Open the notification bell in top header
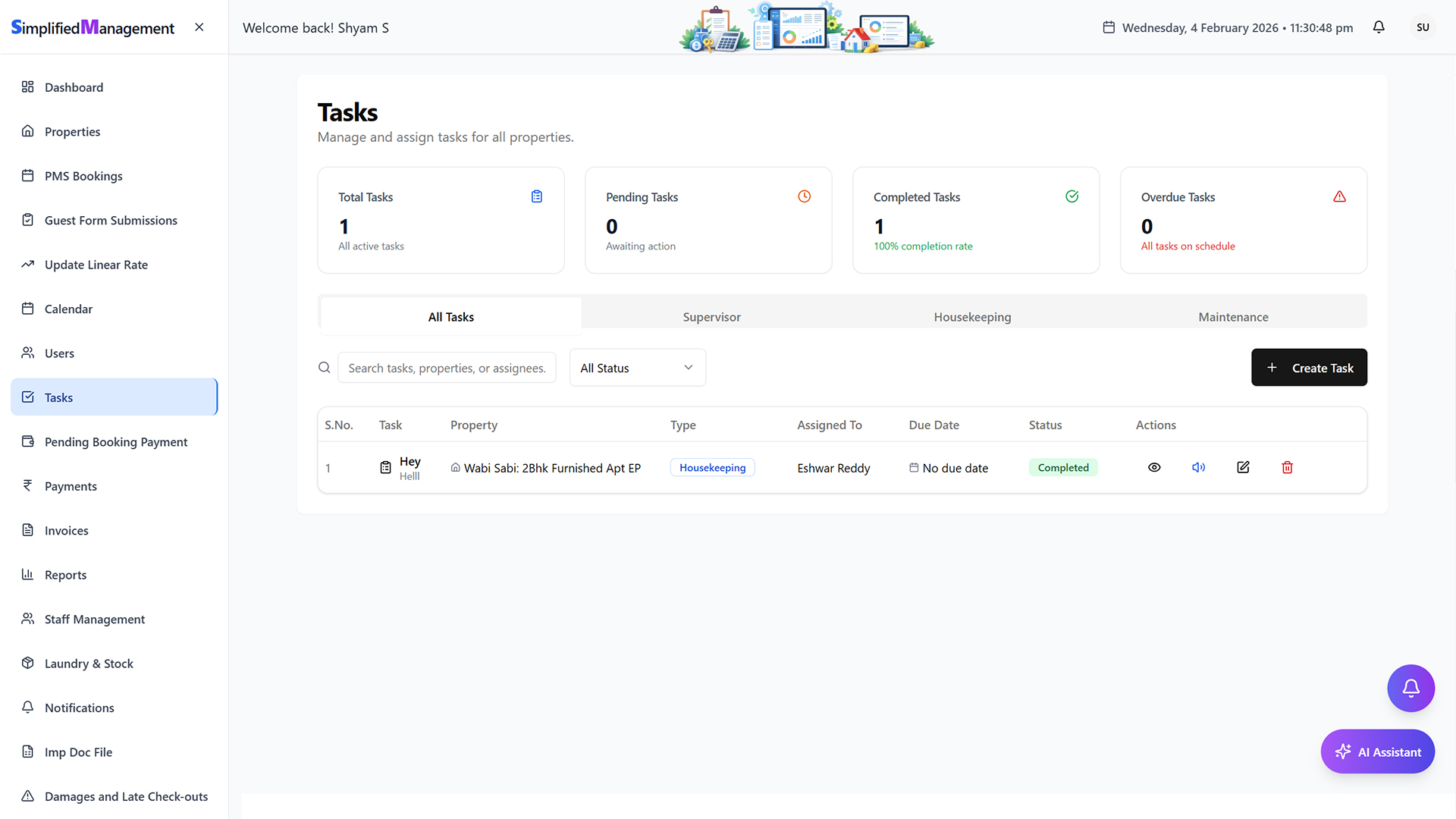Screen dimensions: 1456x819 (1379, 27)
